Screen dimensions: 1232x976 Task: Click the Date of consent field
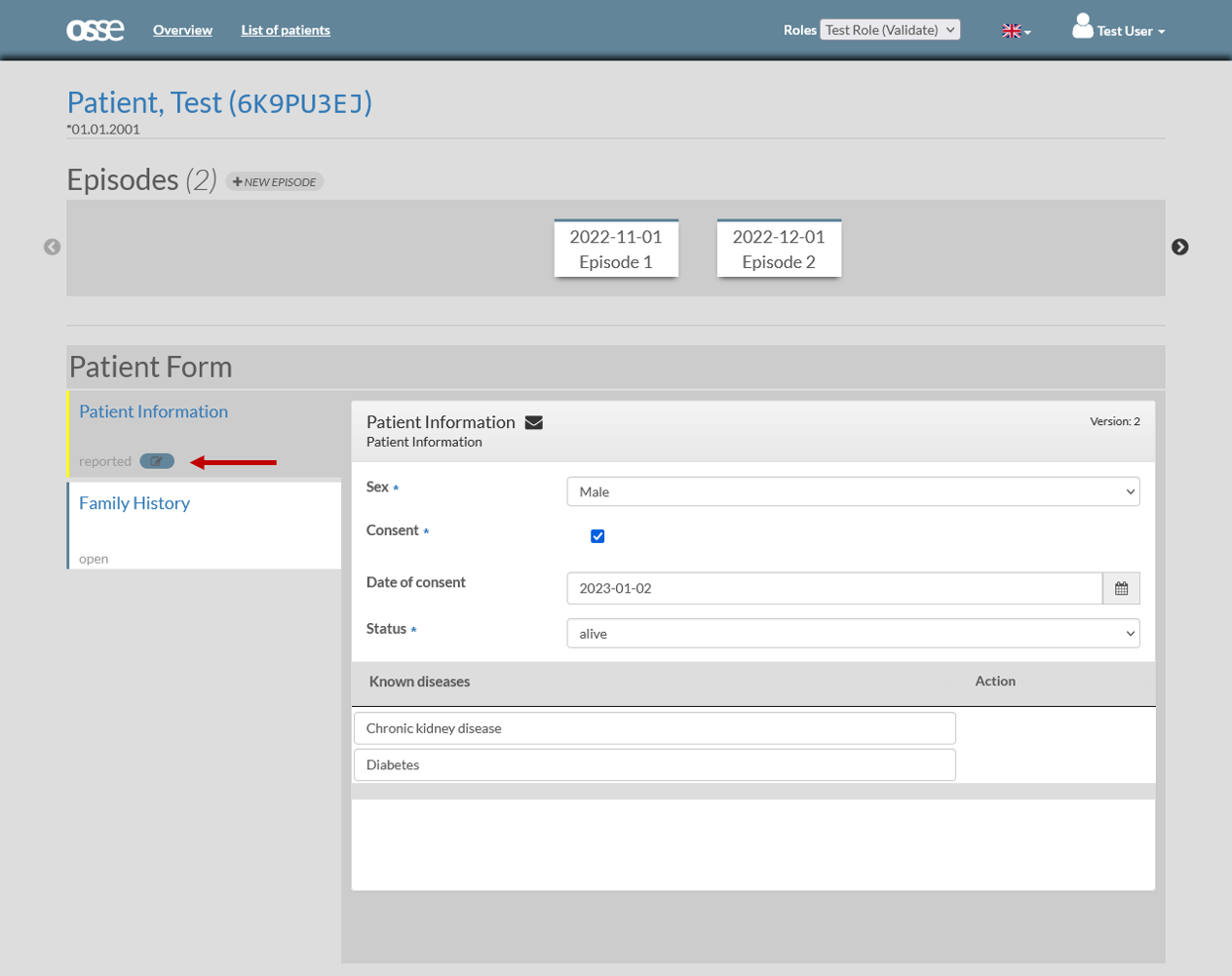click(834, 588)
